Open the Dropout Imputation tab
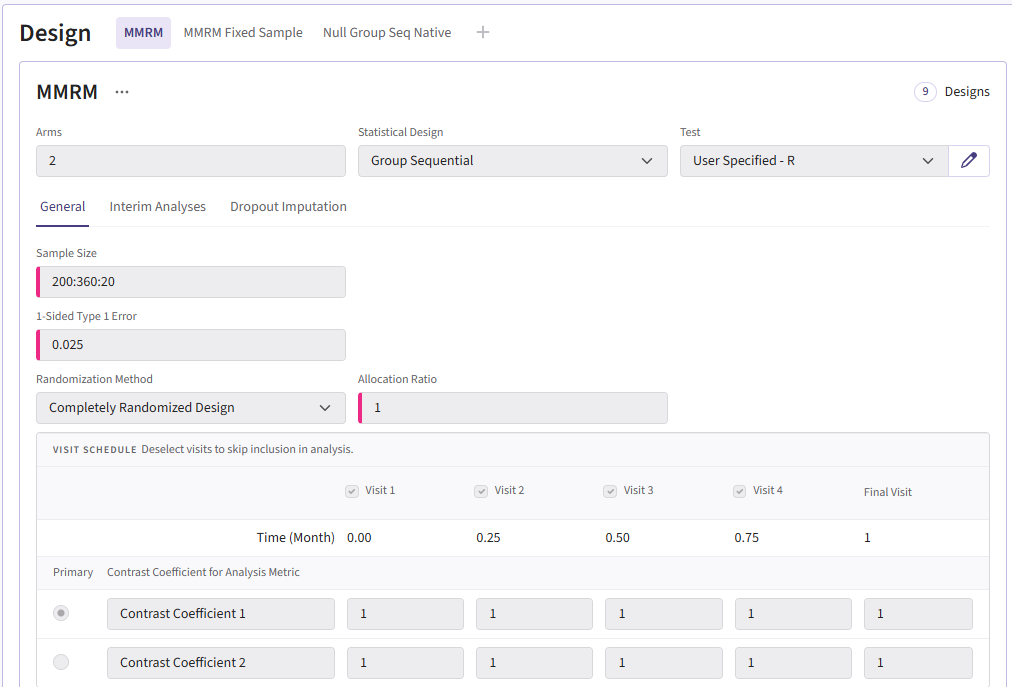Viewport: 1012px width, 687px height. 288,207
